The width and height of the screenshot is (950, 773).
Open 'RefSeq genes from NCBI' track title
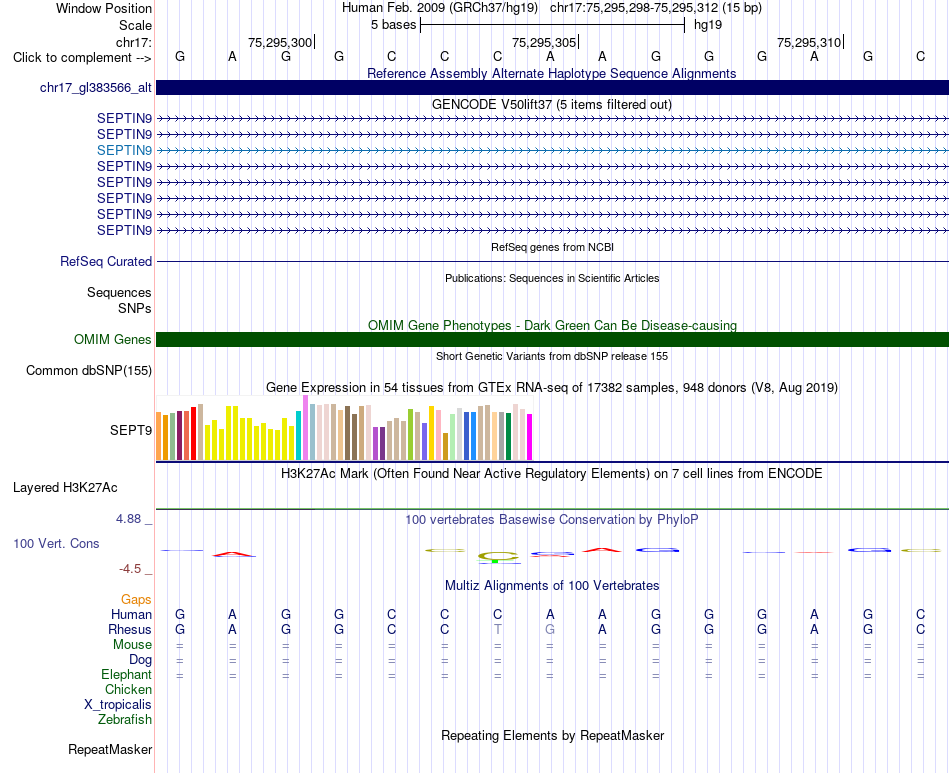[552, 247]
